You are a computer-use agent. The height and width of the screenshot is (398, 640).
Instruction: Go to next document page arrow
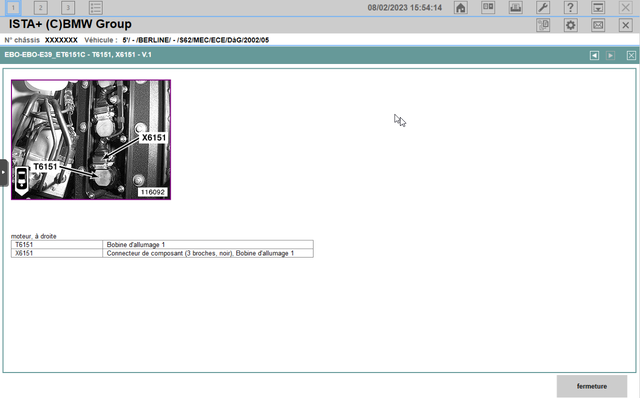[x=610, y=56]
